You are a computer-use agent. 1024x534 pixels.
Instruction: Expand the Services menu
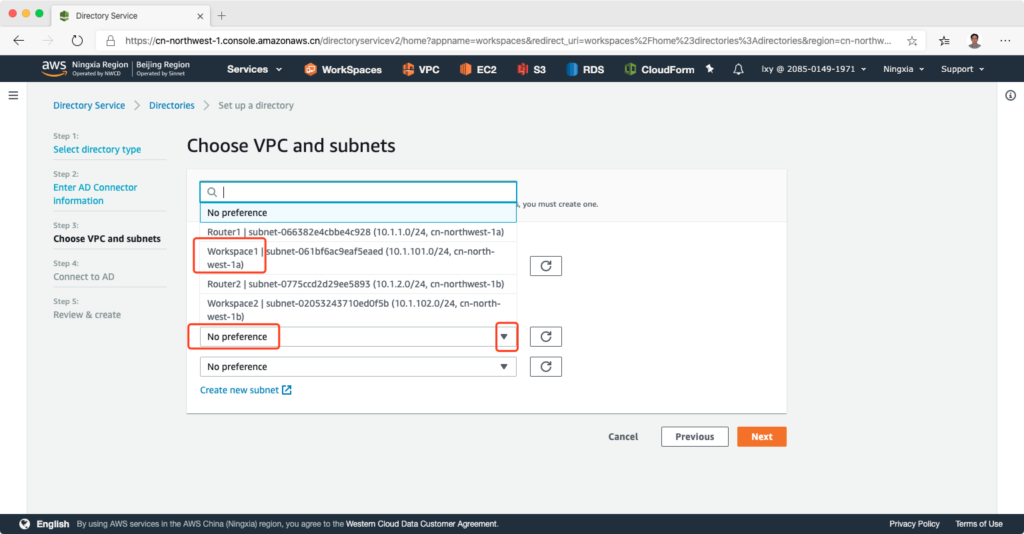point(254,69)
